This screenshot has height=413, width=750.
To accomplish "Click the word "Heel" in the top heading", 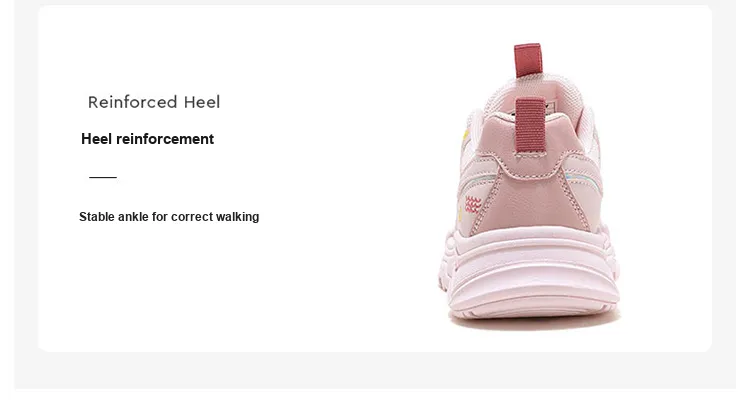I will [x=202, y=102].
